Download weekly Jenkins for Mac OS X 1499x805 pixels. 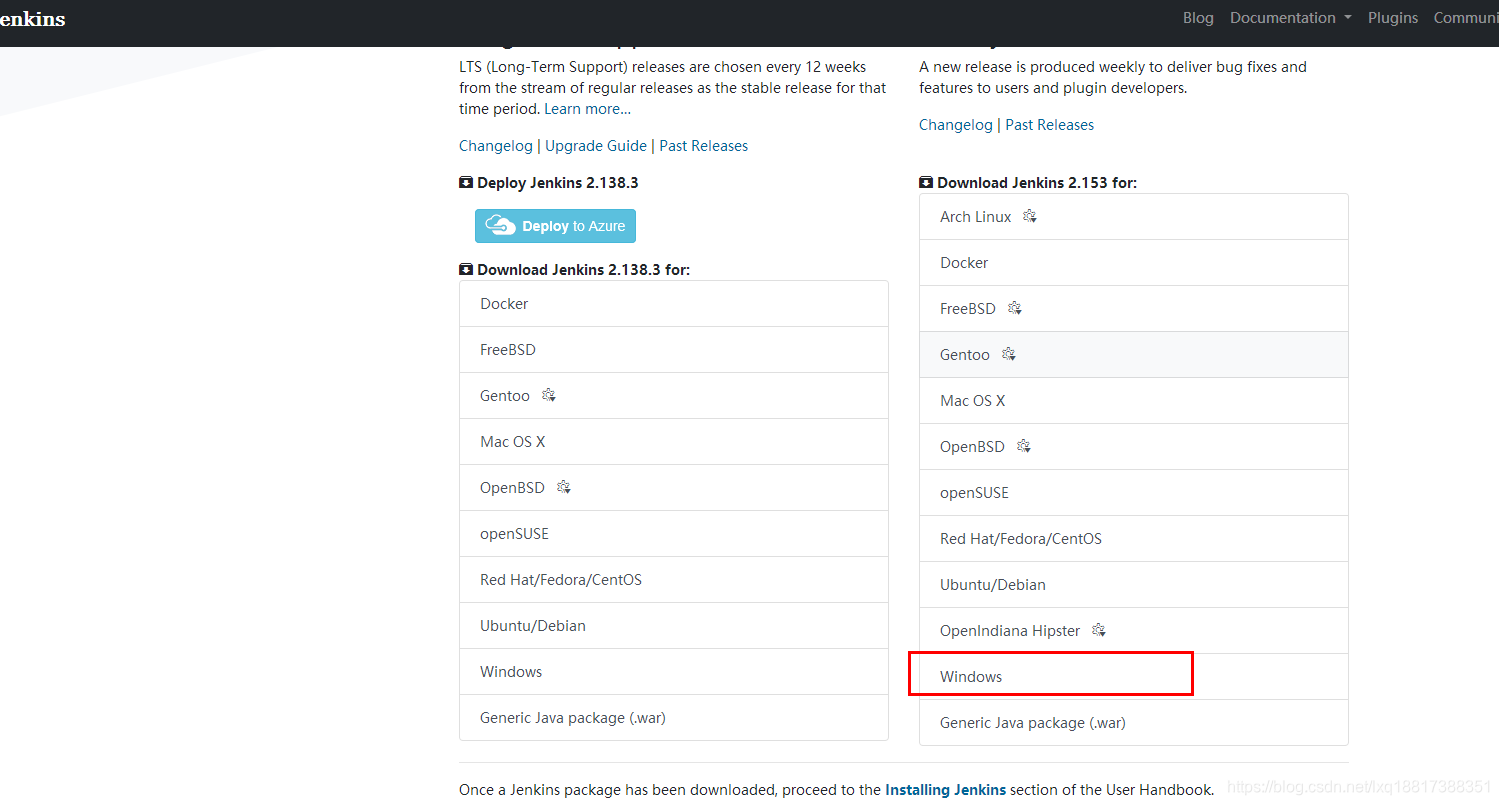tap(1134, 401)
